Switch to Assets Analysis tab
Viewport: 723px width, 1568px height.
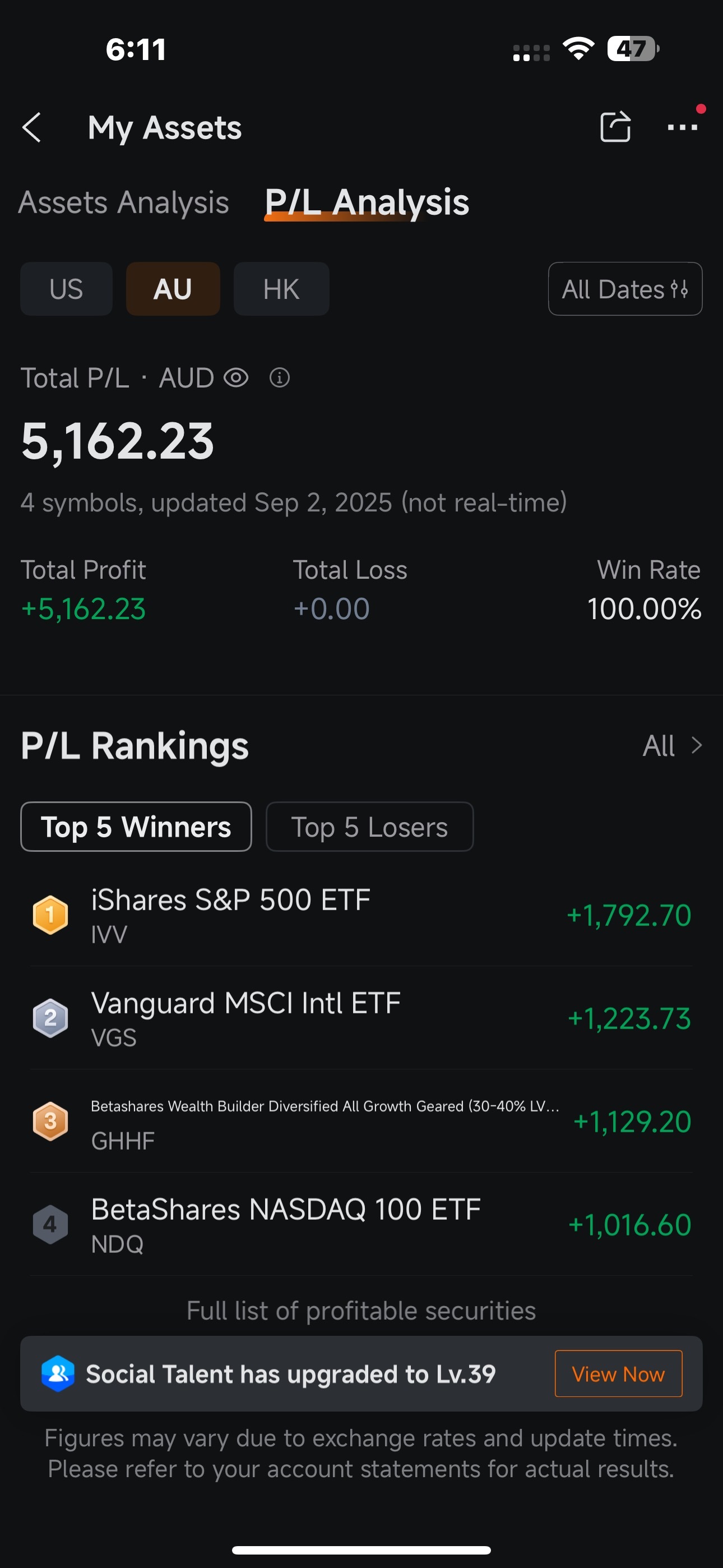tap(123, 202)
